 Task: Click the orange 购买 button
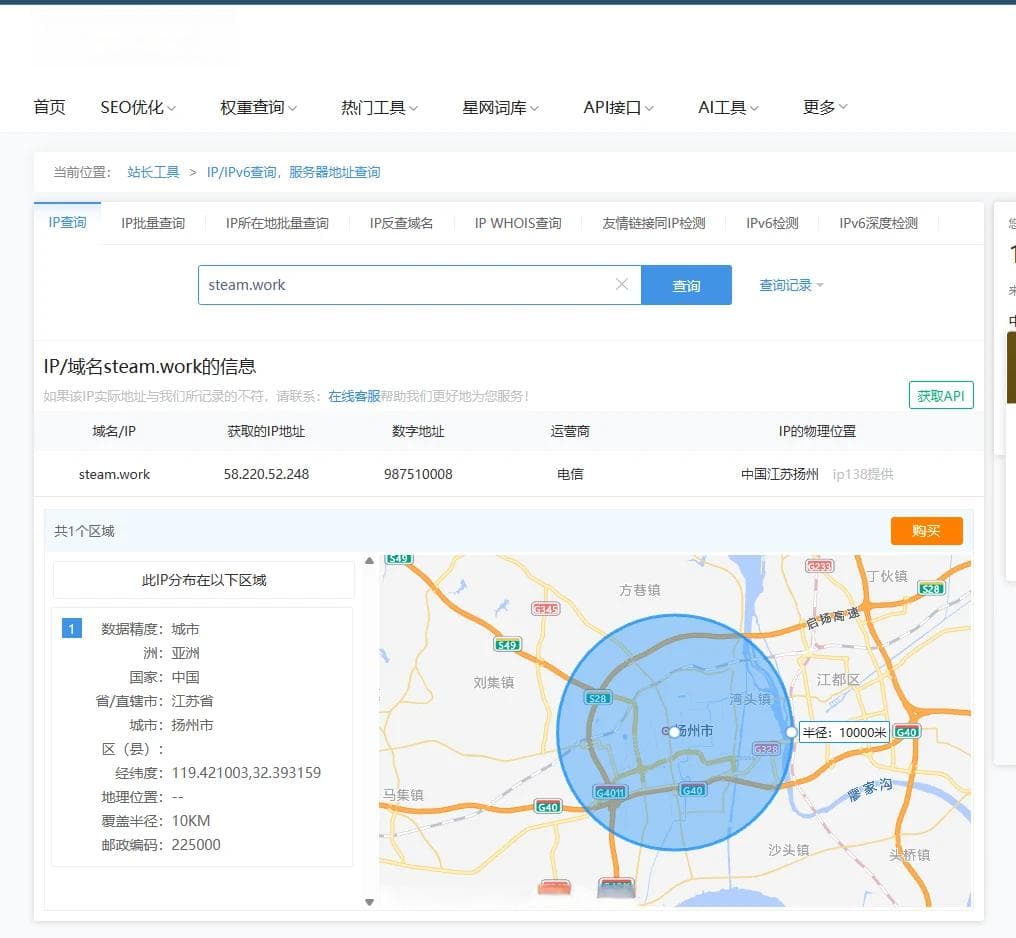point(927,531)
